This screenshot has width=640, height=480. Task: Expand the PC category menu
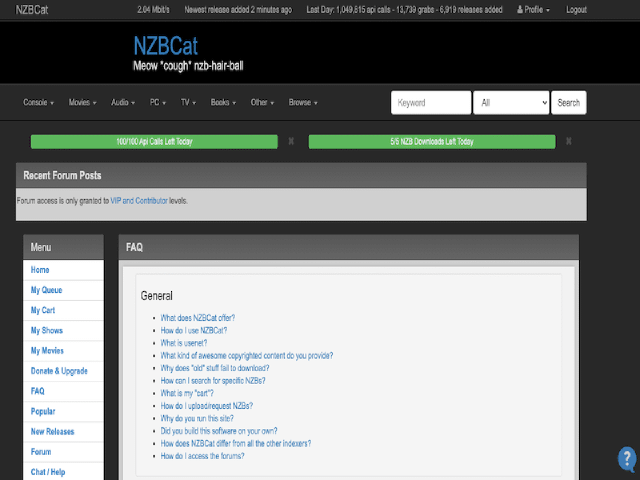pos(158,102)
